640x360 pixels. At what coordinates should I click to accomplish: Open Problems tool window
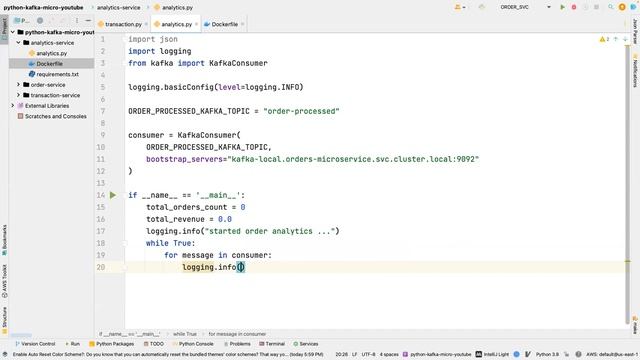pyautogui.click(x=237, y=344)
